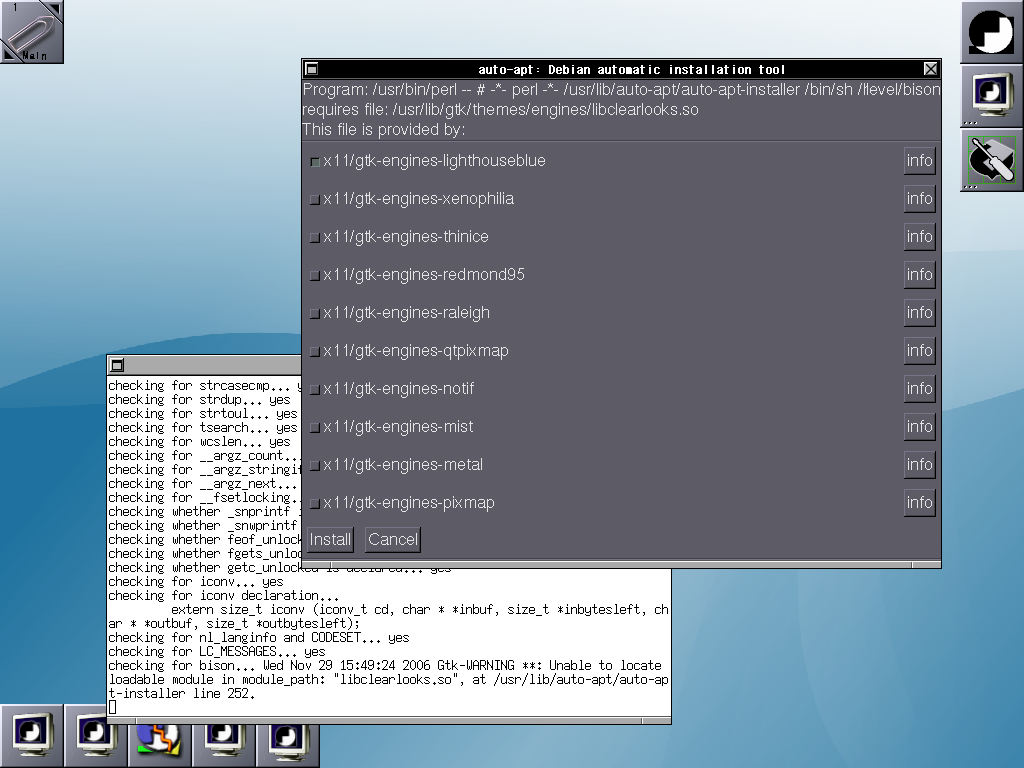Open the preferences screwdriver dock icon
The image size is (1024, 768).
tap(991, 159)
